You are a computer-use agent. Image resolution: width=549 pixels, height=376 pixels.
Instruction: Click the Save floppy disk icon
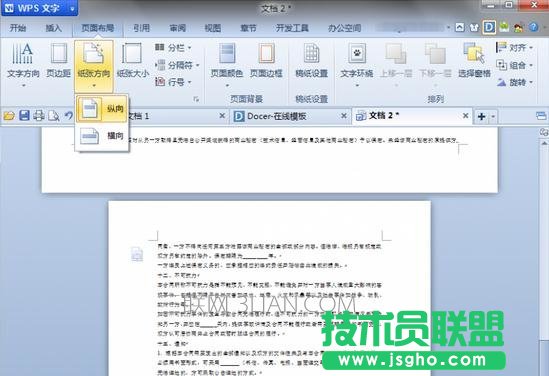[24, 116]
